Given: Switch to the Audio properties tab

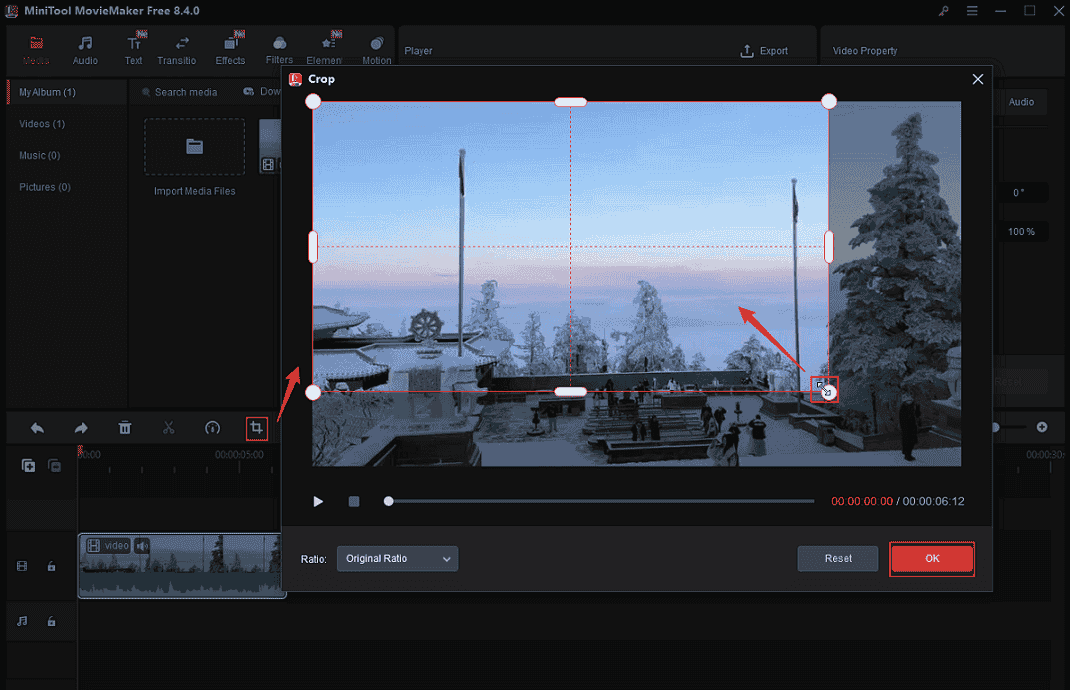Looking at the screenshot, I should pyautogui.click(x=1022, y=102).
